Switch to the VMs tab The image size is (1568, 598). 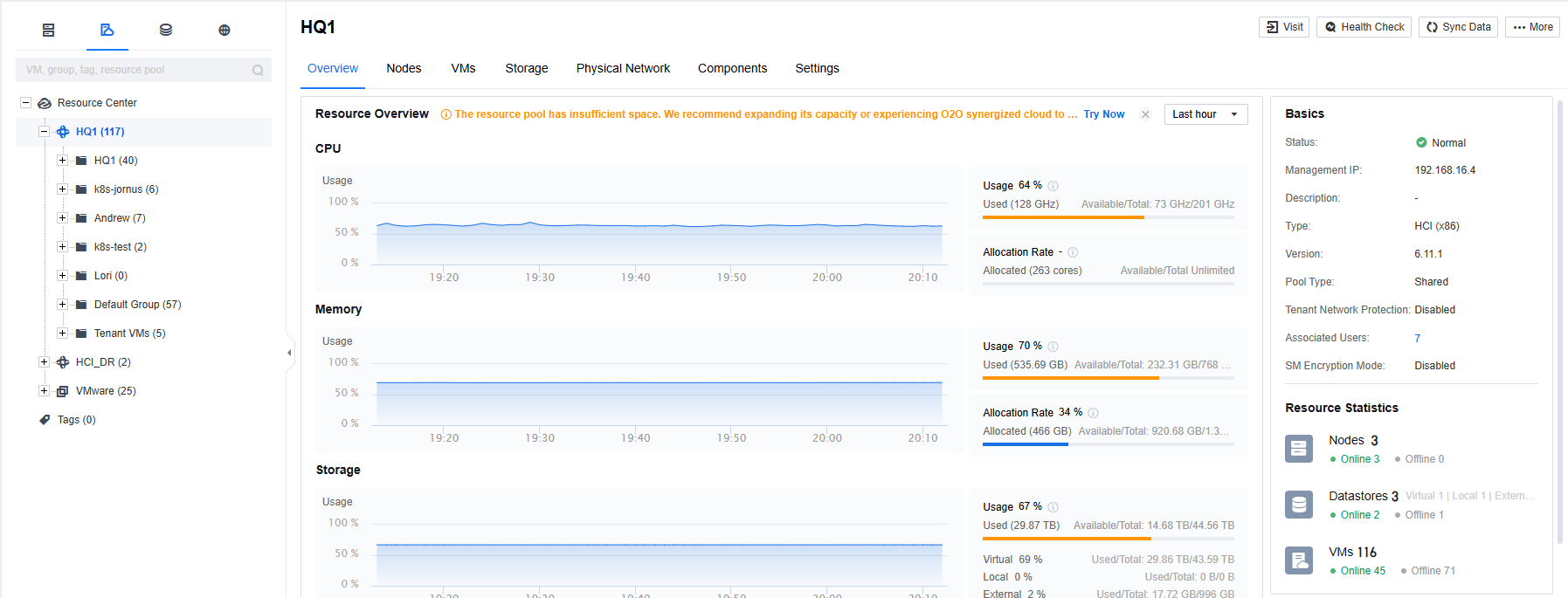coord(463,68)
